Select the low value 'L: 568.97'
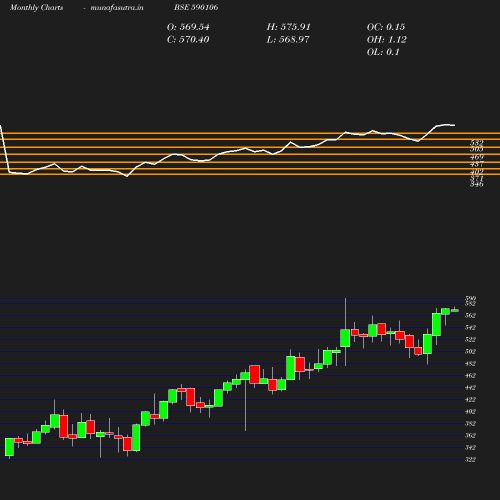This screenshot has height=500, width=500. [x=288, y=40]
